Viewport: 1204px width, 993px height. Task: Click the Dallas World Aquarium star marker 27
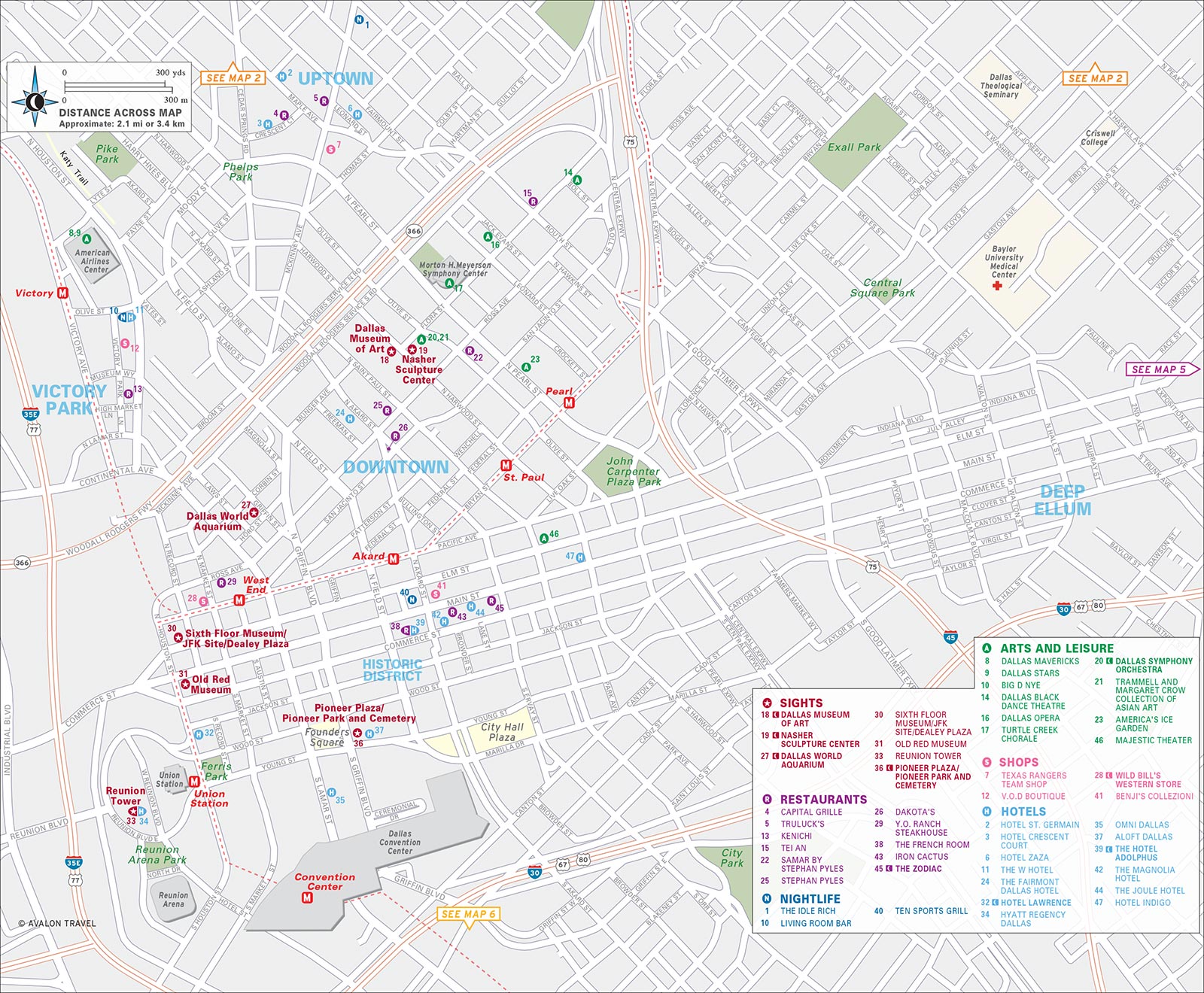254,512
